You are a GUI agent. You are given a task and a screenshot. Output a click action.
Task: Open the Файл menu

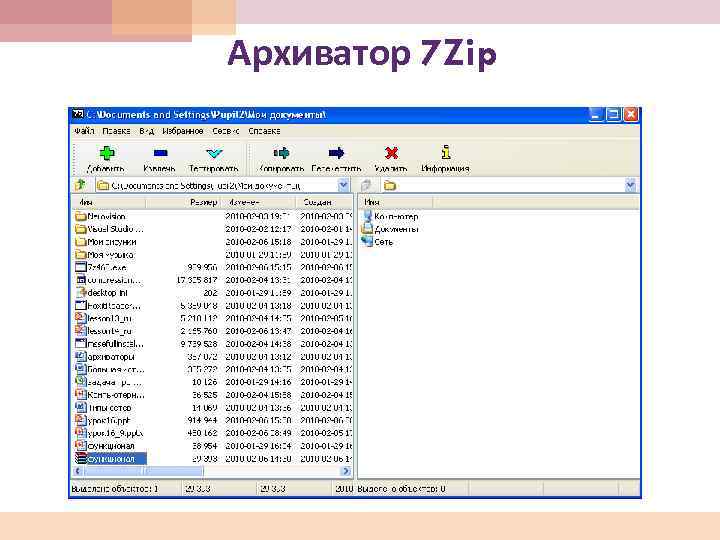pos(84,131)
